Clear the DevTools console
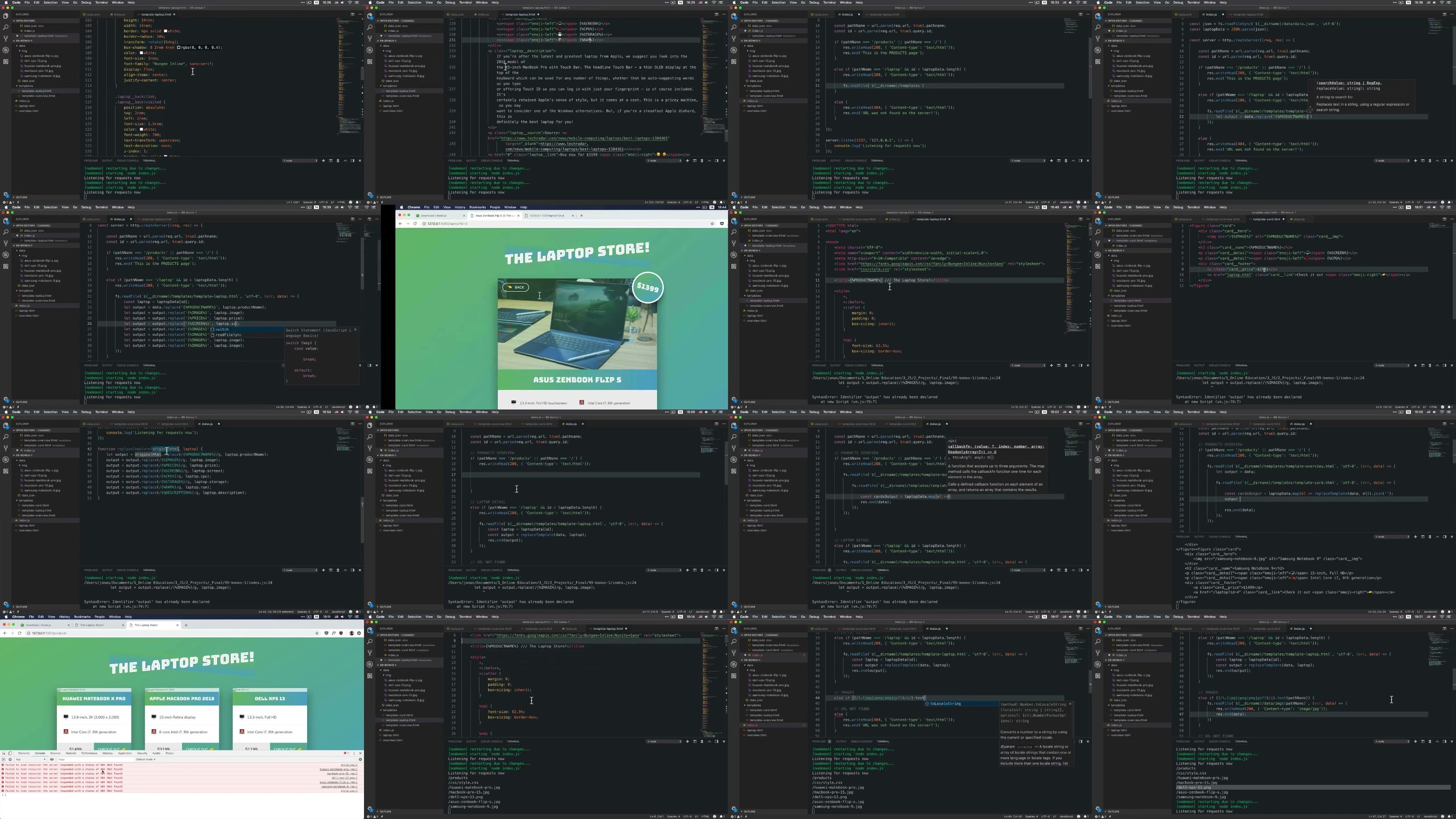The image size is (1456, 819). [x=10, y=760]
